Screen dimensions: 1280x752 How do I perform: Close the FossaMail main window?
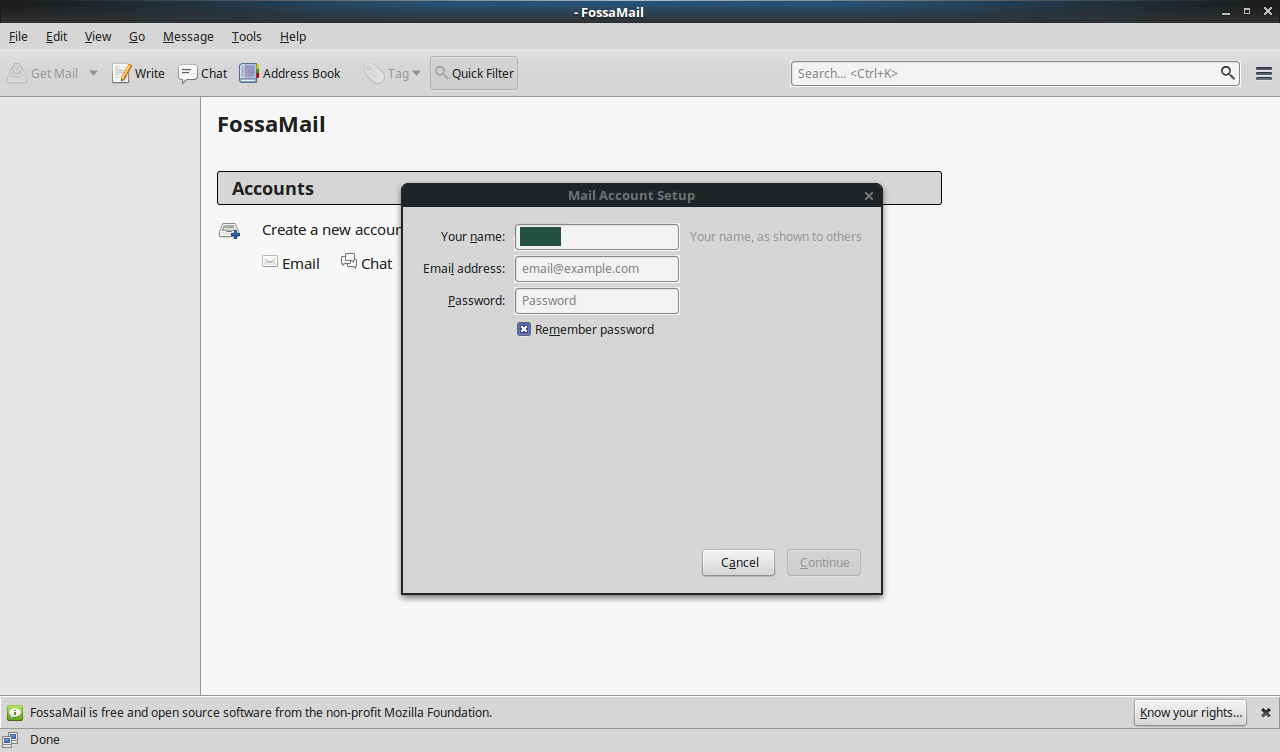[1266, 11]
